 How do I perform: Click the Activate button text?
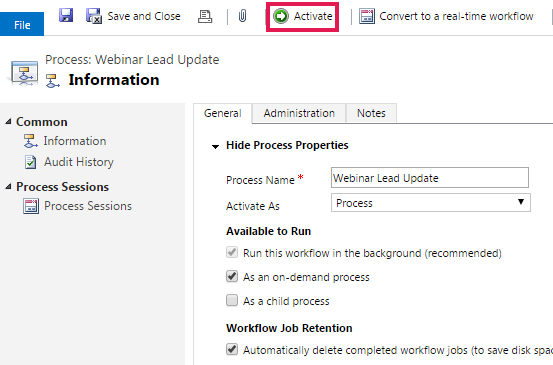click(313, 16)
